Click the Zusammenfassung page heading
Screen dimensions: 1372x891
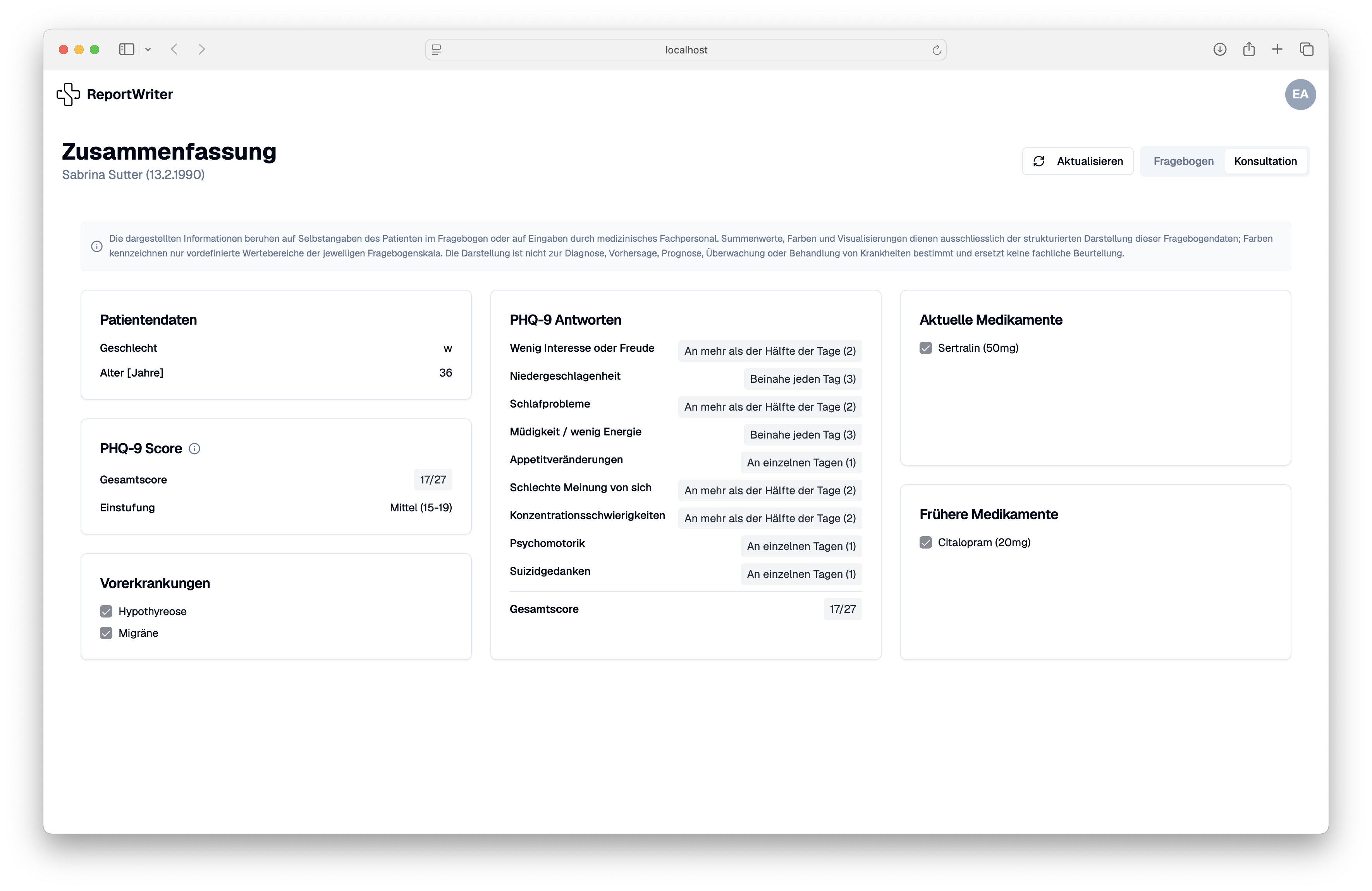[x=169, y=152]
